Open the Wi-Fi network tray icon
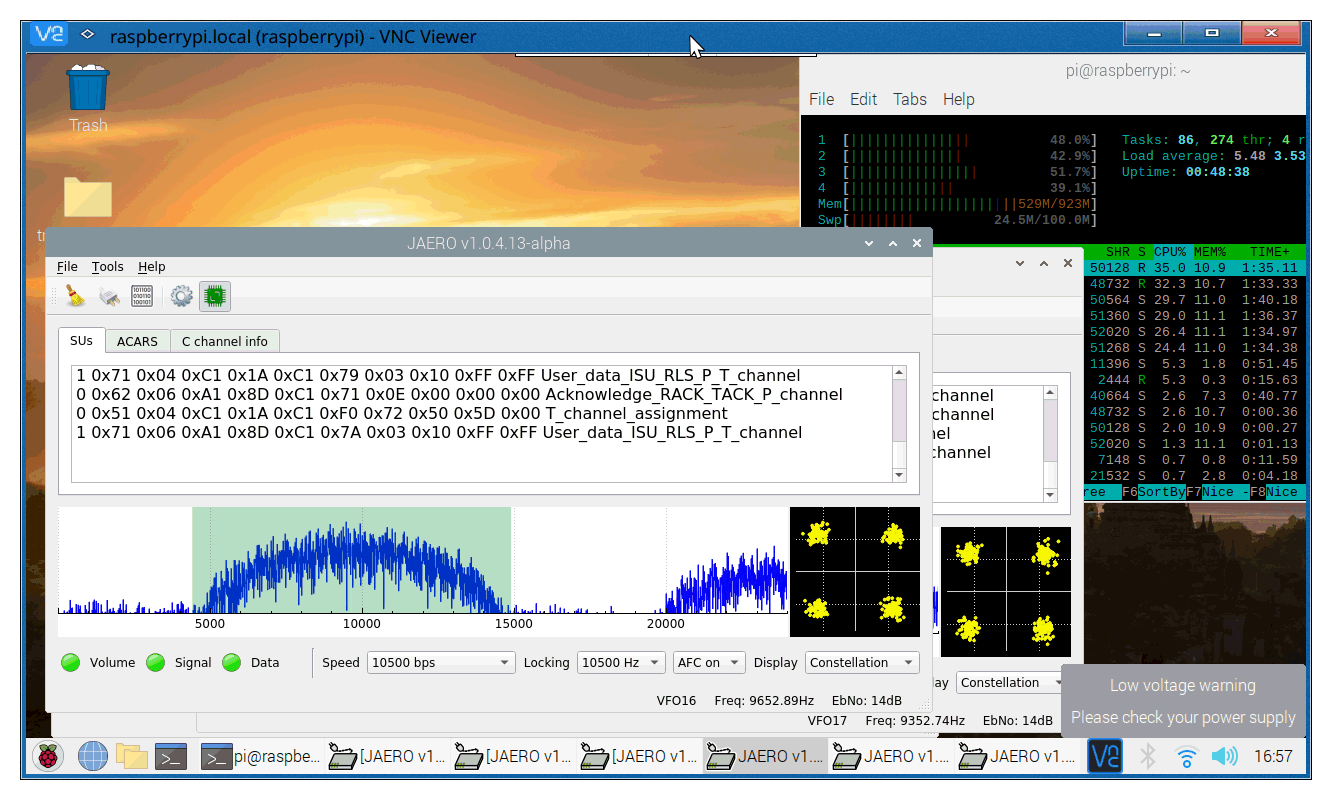Viewport: 1332px width, 800px height. [1186, 757]
